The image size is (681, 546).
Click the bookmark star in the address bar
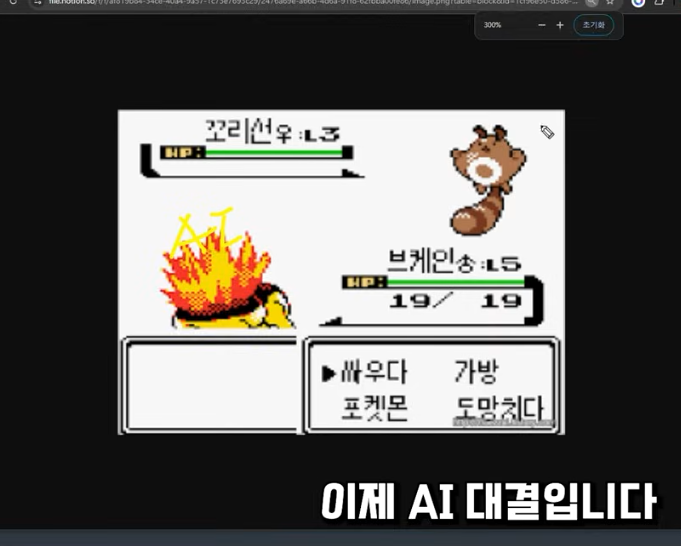(610, 2)
